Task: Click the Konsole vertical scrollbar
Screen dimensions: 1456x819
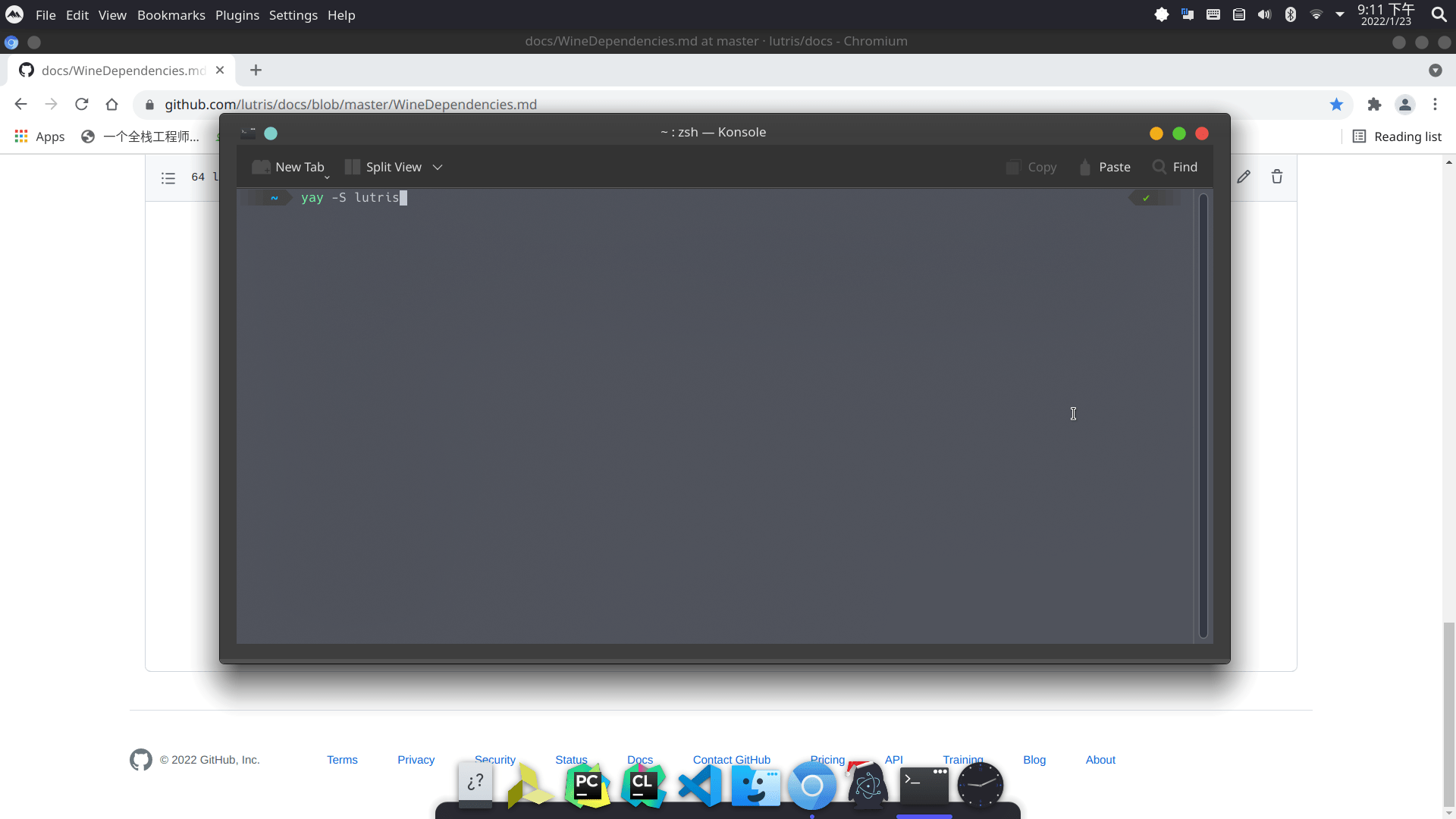Action: pos(1203,416)
